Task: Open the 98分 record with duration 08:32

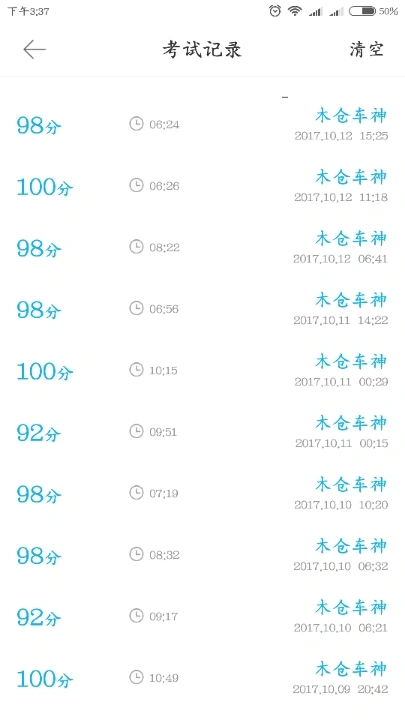Action: point(202,555)
